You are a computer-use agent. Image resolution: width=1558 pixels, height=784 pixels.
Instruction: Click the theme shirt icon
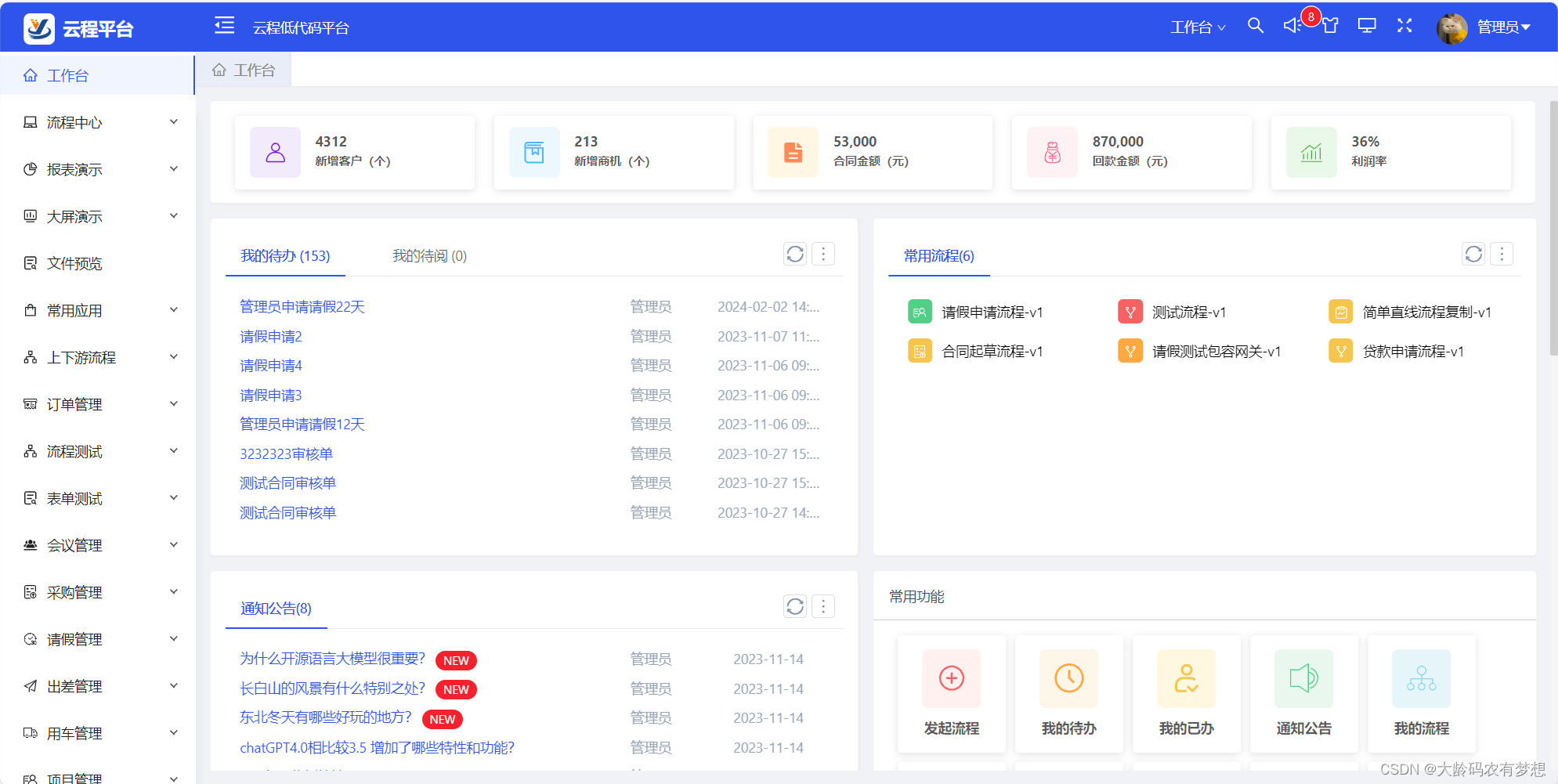tap(1330, 26)
